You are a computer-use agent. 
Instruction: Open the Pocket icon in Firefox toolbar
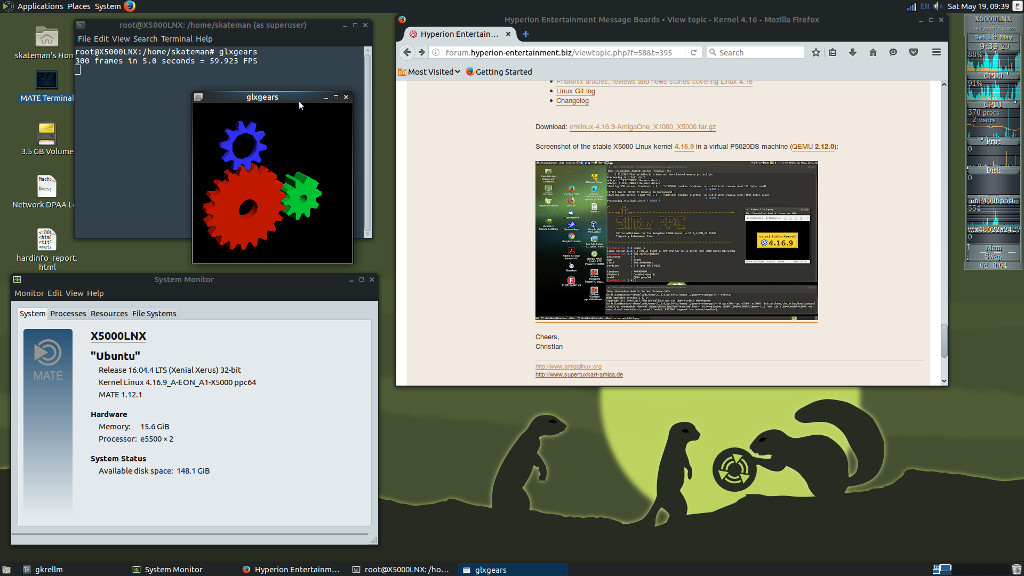[x=914, y=52]
